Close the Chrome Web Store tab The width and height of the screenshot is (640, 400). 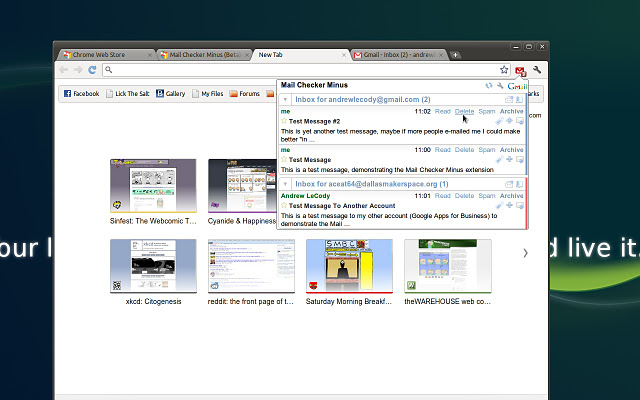(150, 55)
